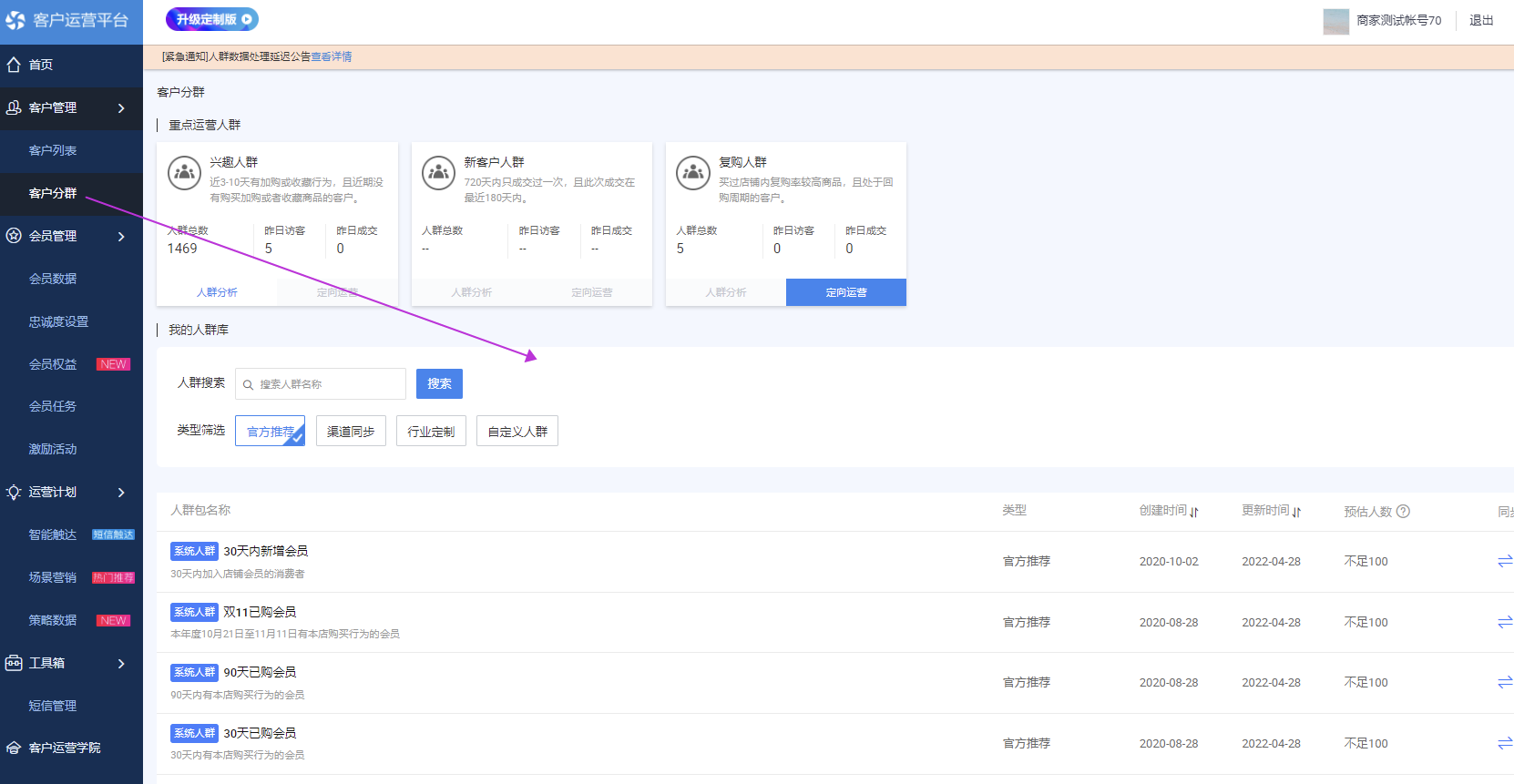Sort by 创建时间 using sort arrows
The width and height of the screenshot is (1514, 784).
tap(1194, 512)
